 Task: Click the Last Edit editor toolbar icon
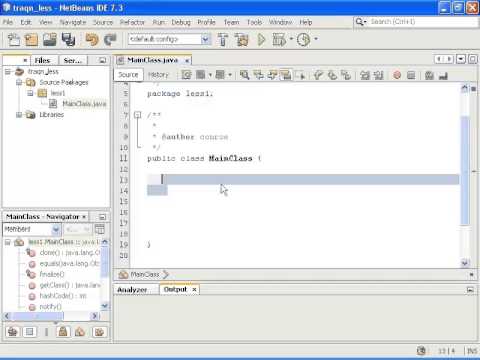point(186,75)
